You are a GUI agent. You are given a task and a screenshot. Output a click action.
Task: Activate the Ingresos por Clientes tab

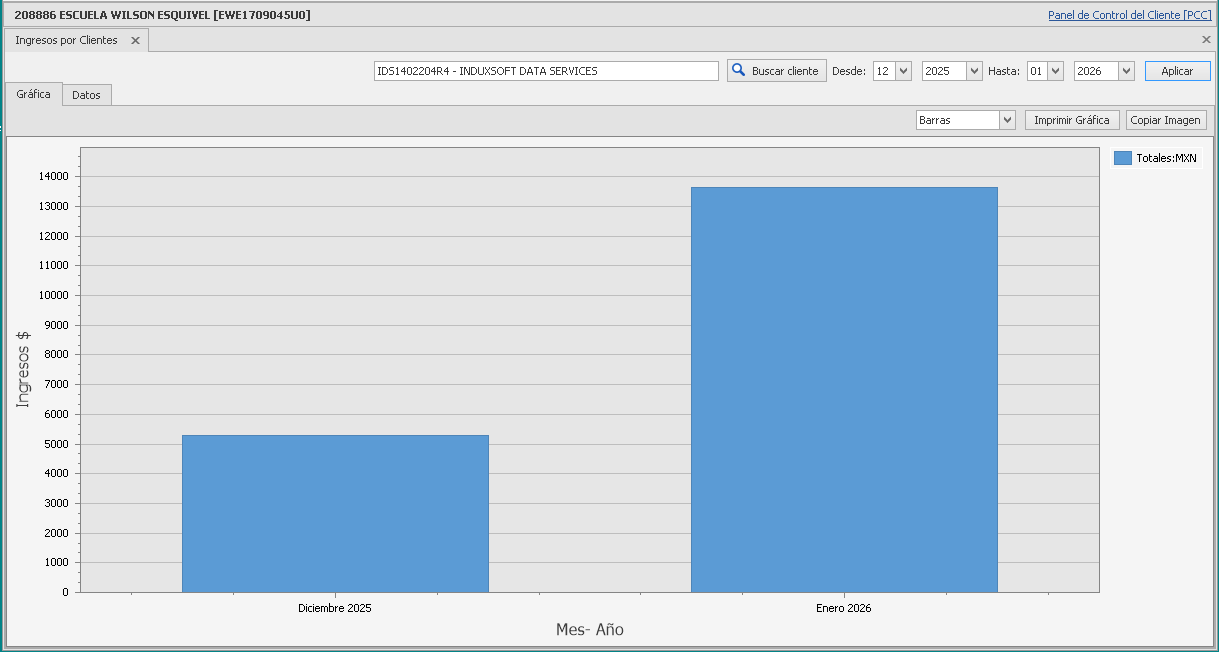[x=66, y=40]
